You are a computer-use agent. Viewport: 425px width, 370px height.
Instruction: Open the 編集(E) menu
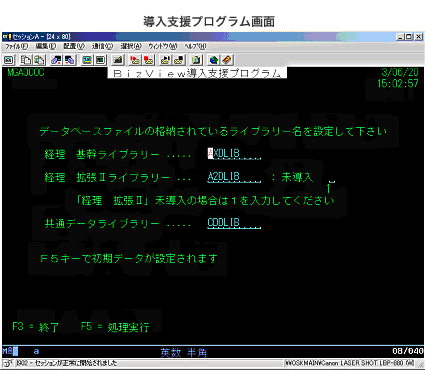pyautogui.click(x=46, y=46)
